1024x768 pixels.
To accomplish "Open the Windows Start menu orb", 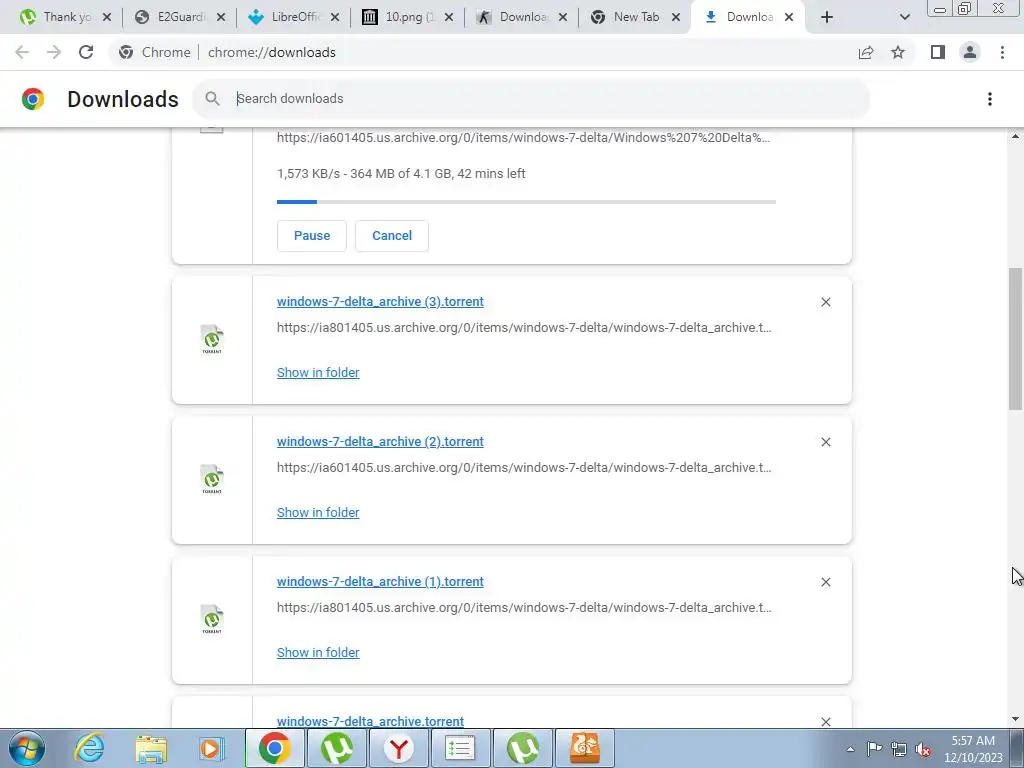I will 27,748.
